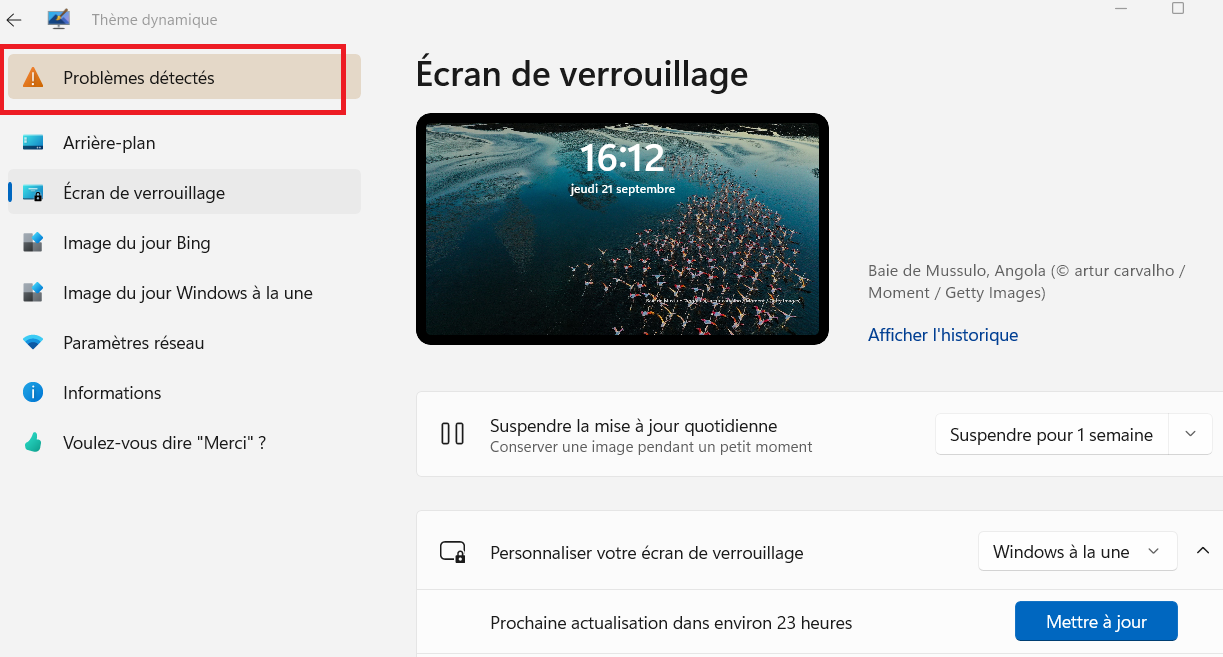Image resolution: width=1223 pixels, height=657 pixels.
Task: Open the Informations page
Action: click(x=184, y=393)
